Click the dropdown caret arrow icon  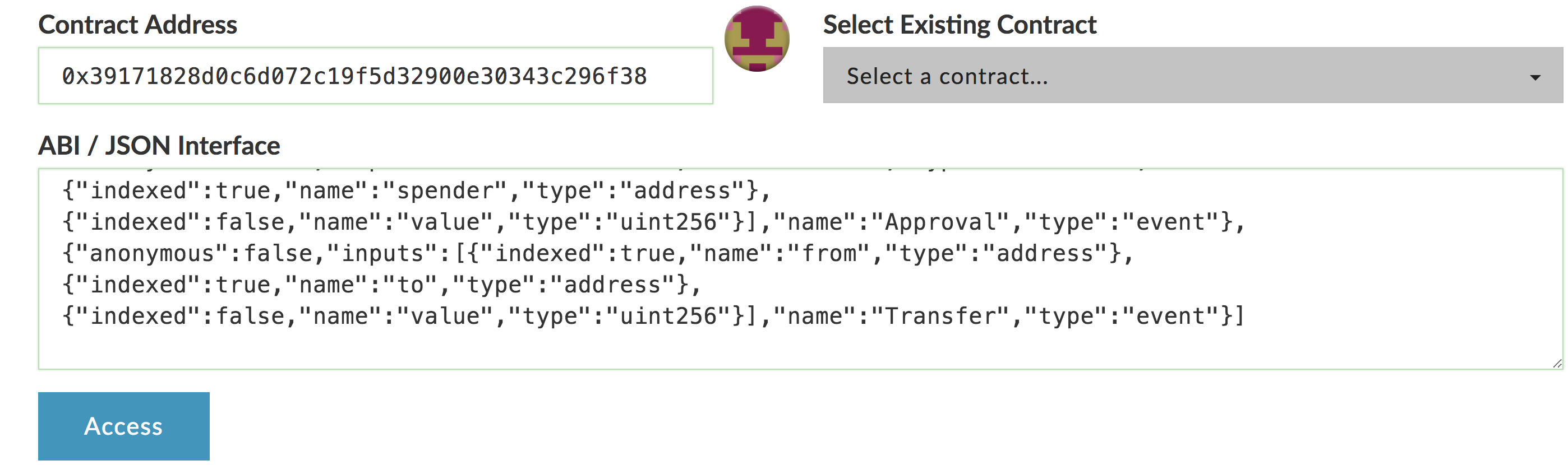pos(1535,77)
